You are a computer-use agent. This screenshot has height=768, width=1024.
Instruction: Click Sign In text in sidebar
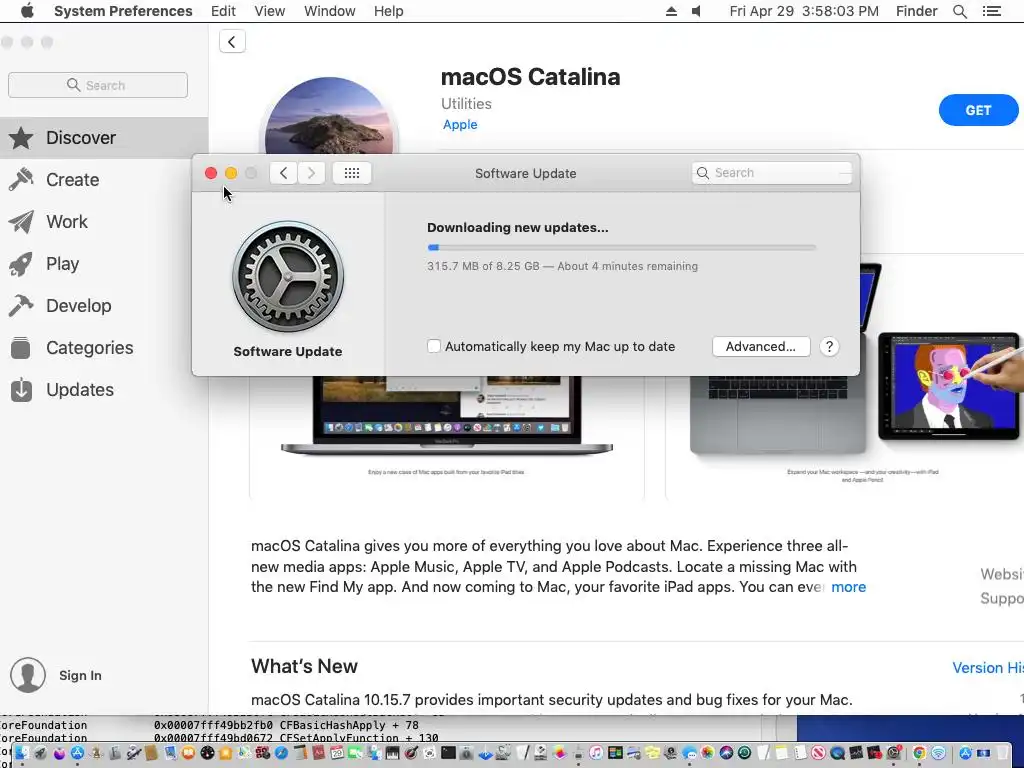click(80, 675)
